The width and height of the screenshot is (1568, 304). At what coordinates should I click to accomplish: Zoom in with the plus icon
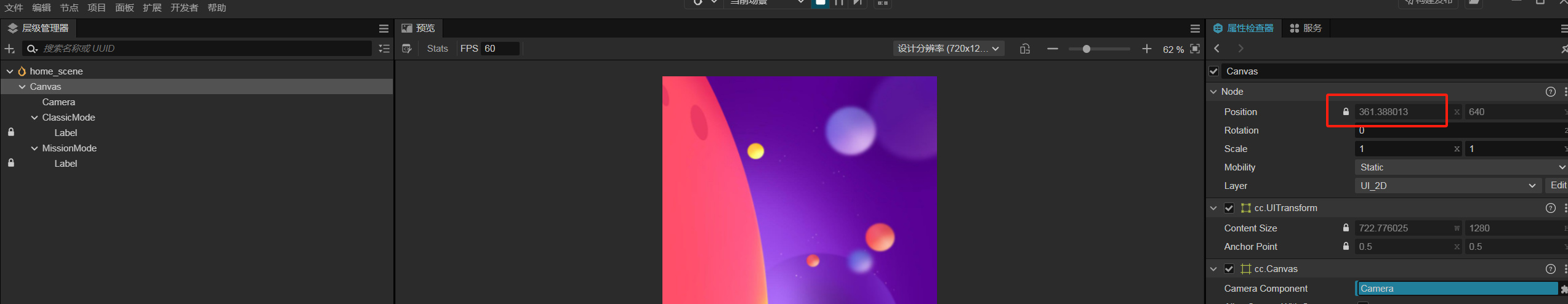[x=1146, y=49]
